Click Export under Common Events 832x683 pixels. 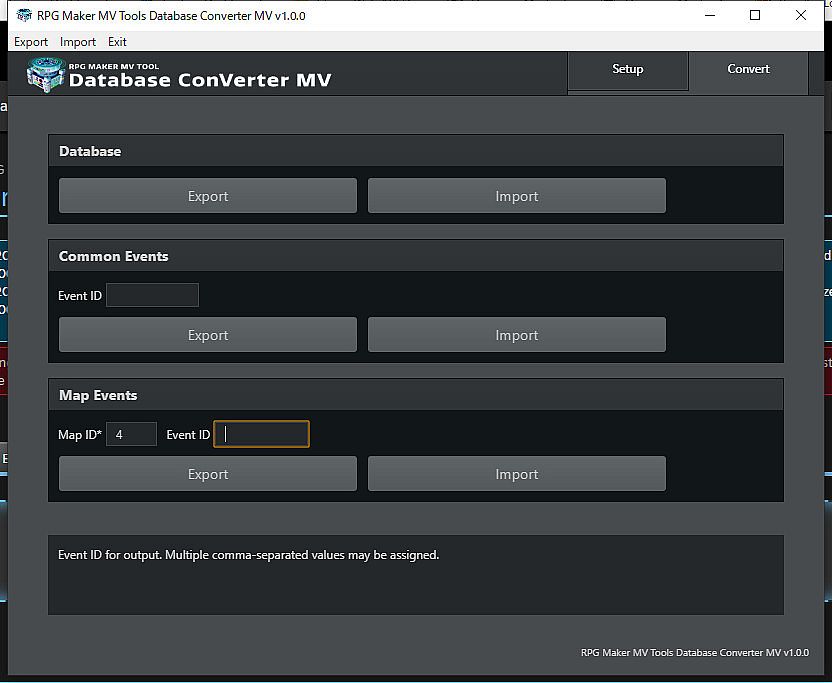tap(208, 335)
